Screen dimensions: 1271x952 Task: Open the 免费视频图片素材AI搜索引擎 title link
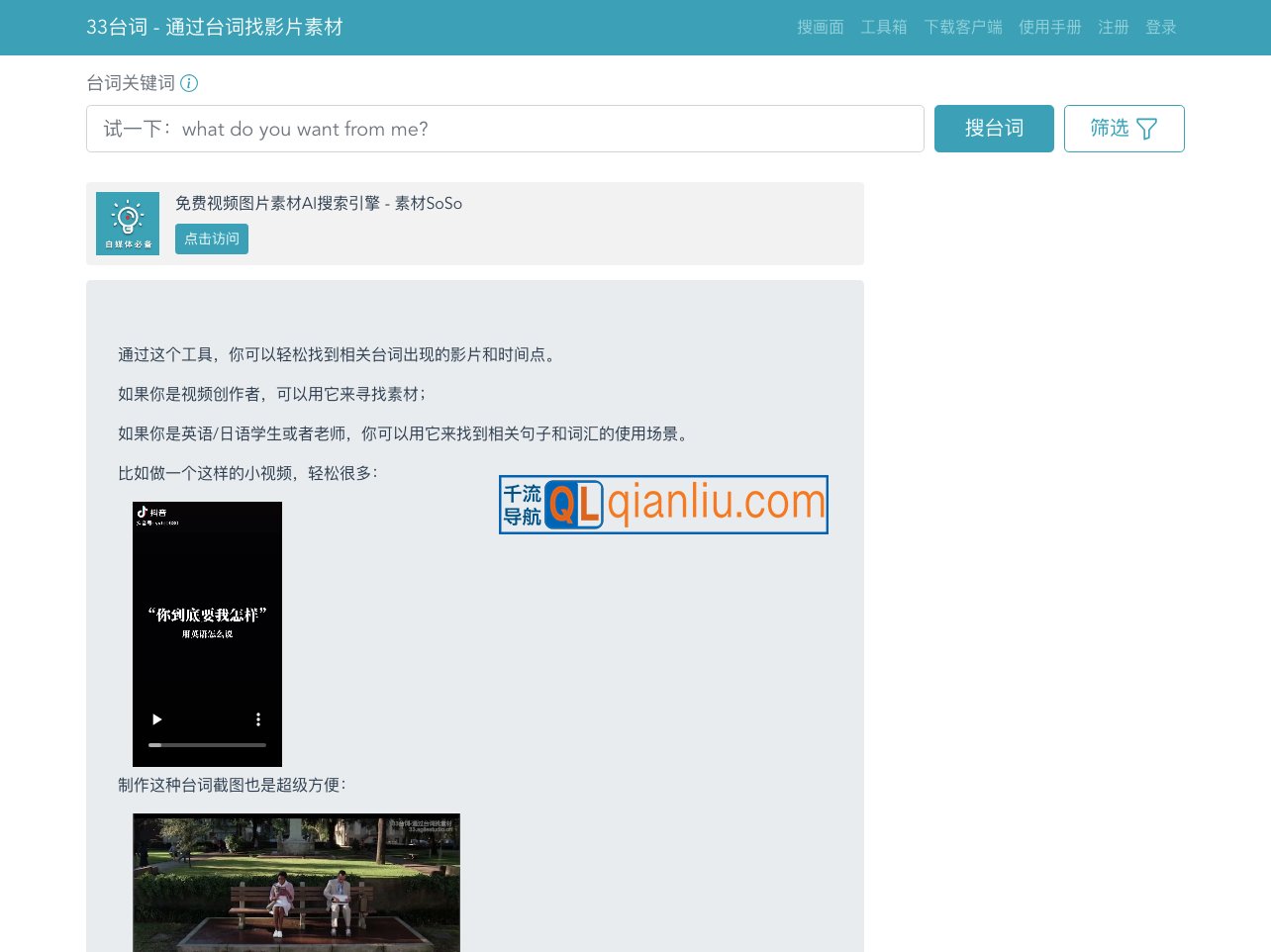[319, 203]
